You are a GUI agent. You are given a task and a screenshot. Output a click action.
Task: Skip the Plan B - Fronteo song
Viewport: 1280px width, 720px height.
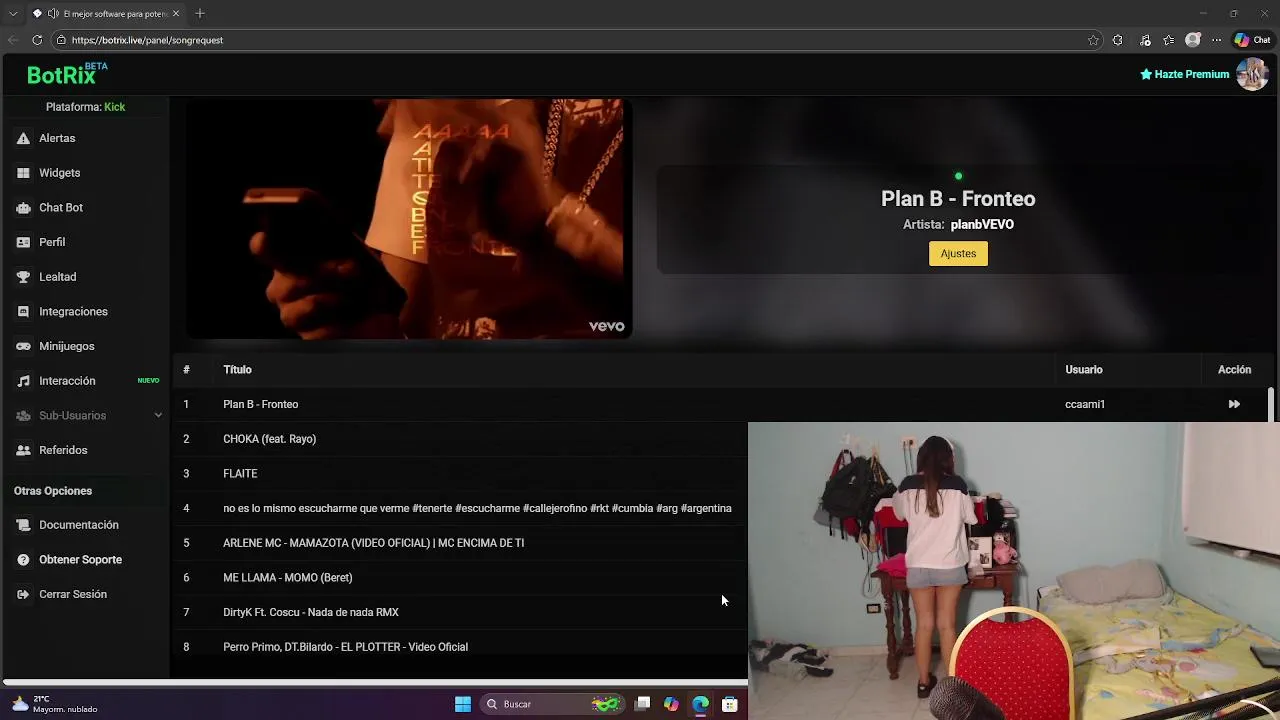click(1234, 404)
